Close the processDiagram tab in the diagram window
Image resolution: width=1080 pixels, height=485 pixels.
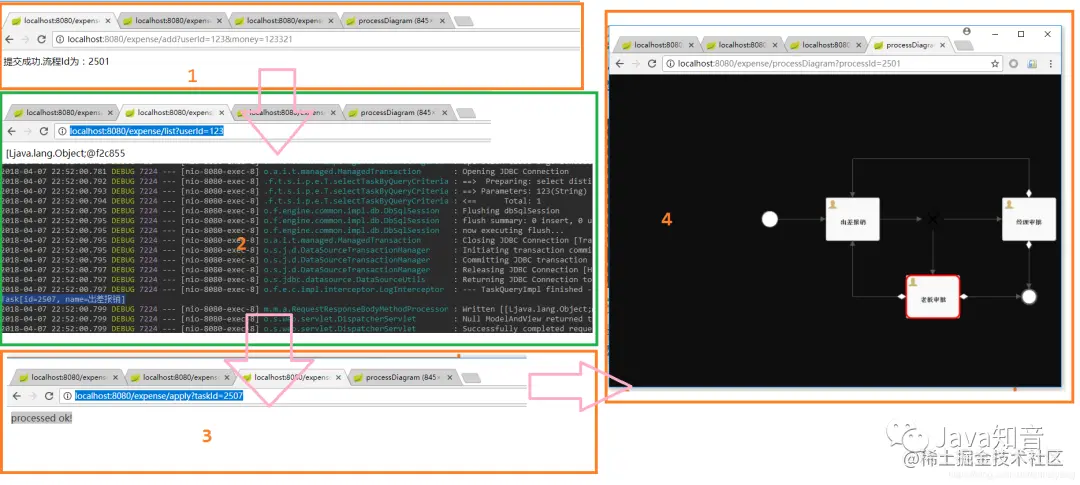coord(944,45)
